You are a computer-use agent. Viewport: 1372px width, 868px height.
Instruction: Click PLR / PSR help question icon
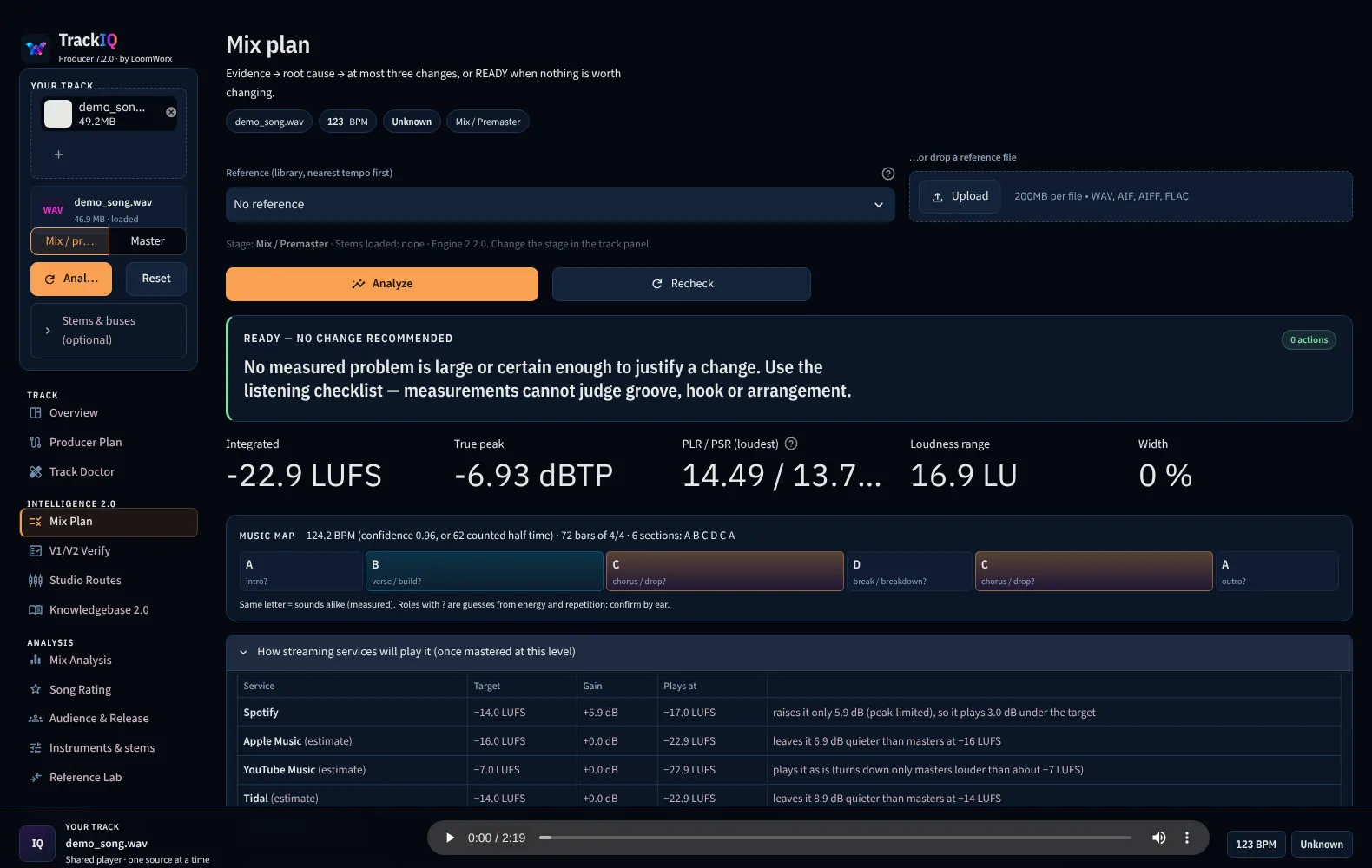pyautogui.click(x=791, y=444)
